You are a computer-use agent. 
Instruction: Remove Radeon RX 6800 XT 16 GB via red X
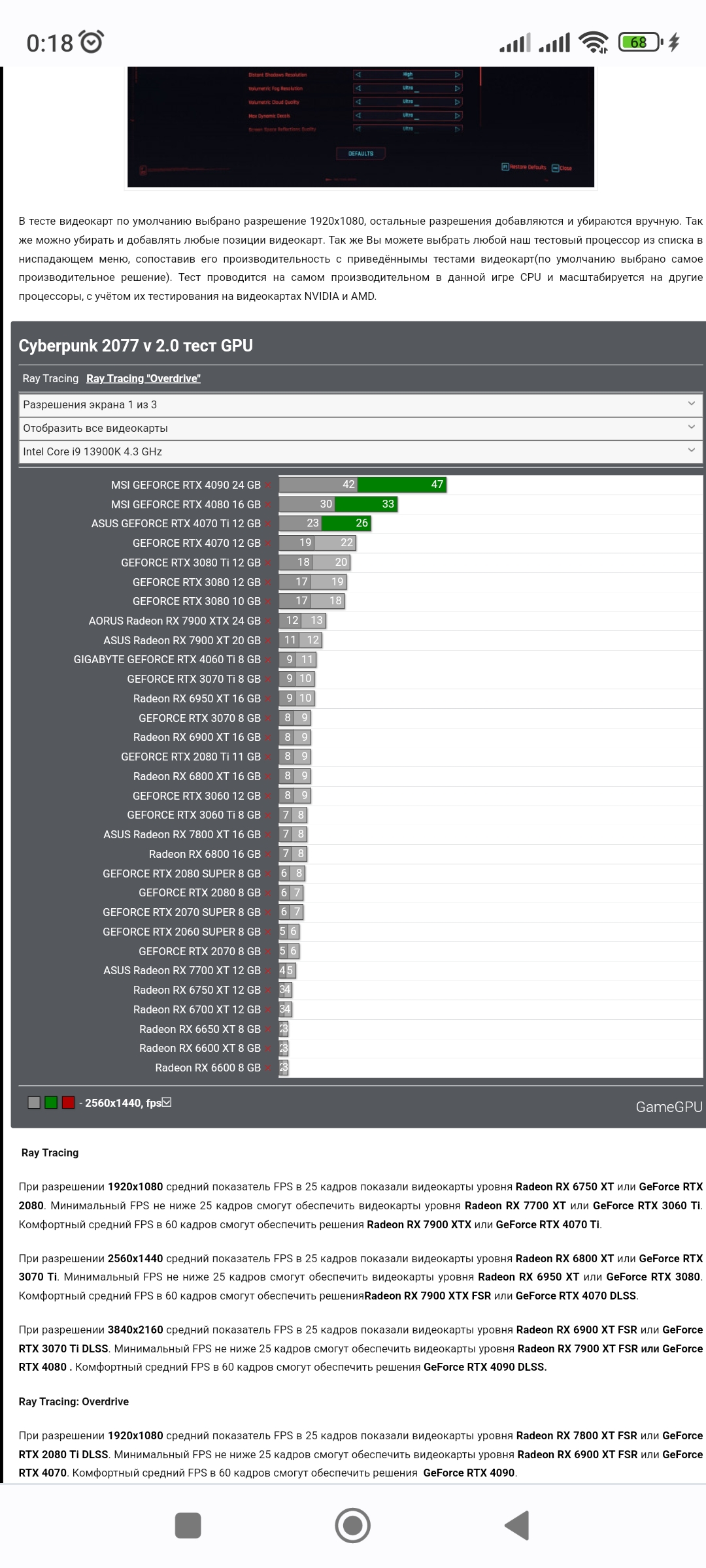268,777
